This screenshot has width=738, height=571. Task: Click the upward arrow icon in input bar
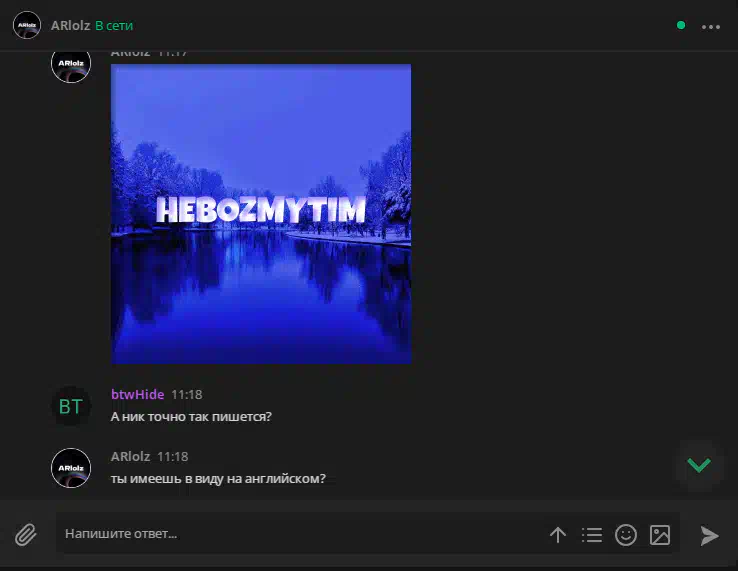[558, 535]
